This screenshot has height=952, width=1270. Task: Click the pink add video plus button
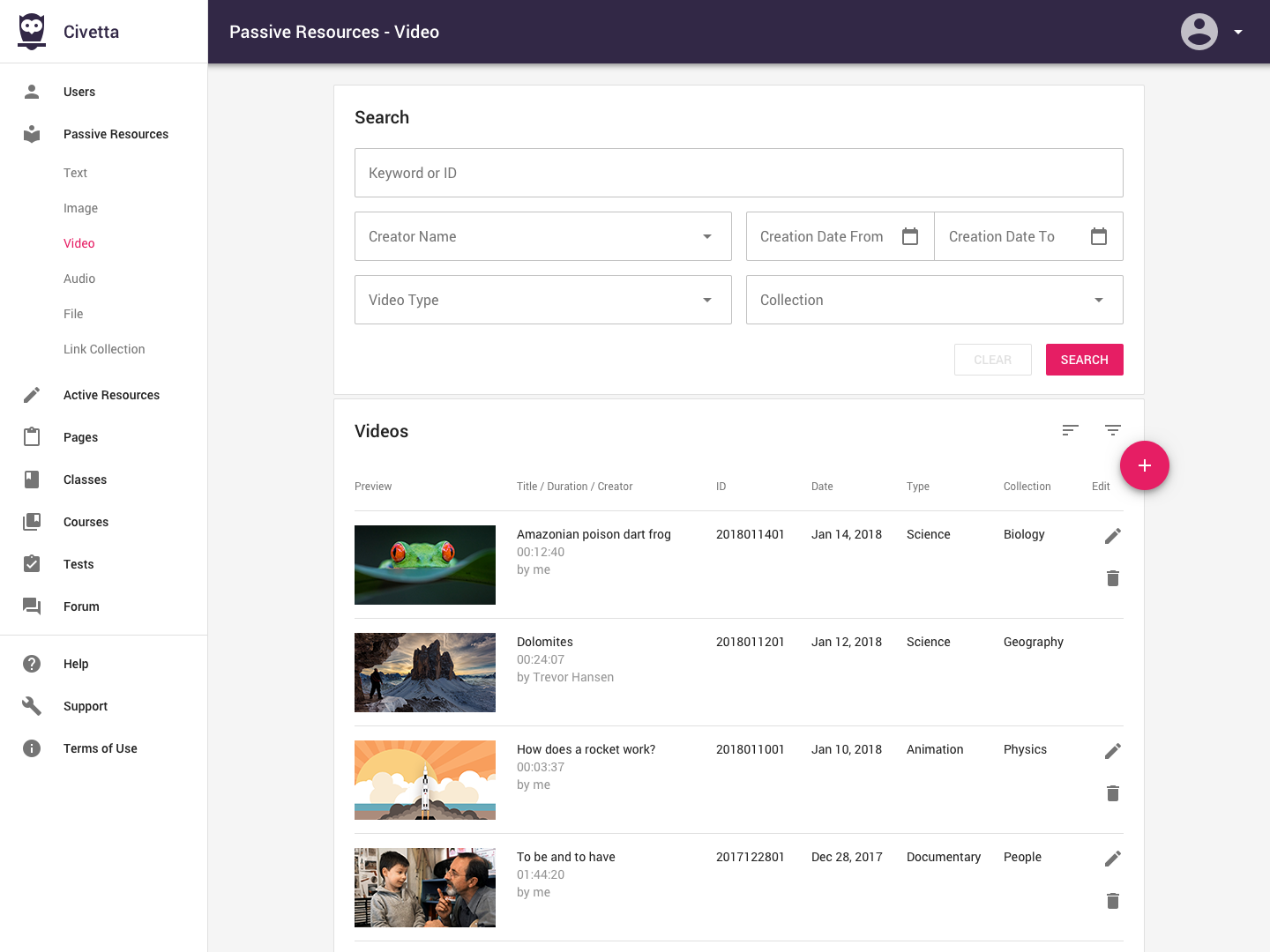(x=1144, y=465)
